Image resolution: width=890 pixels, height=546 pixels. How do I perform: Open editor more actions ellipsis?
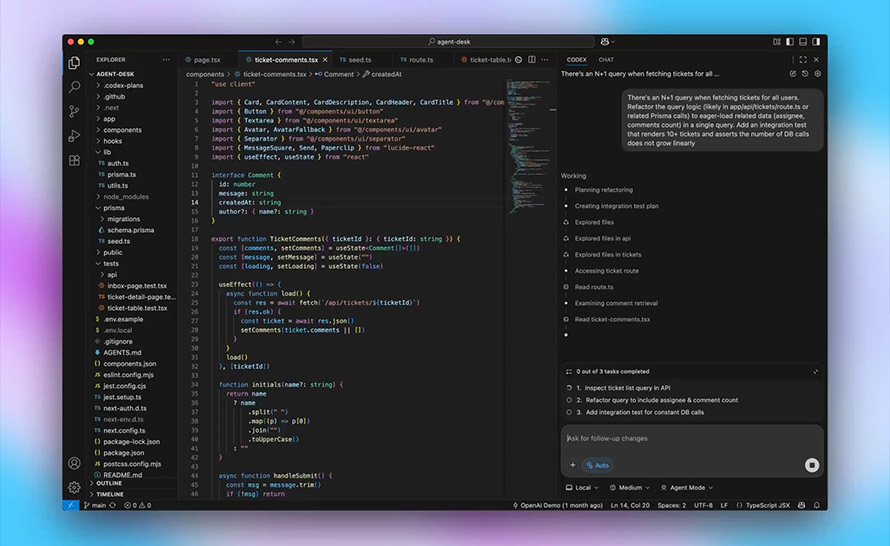point(545,60)
